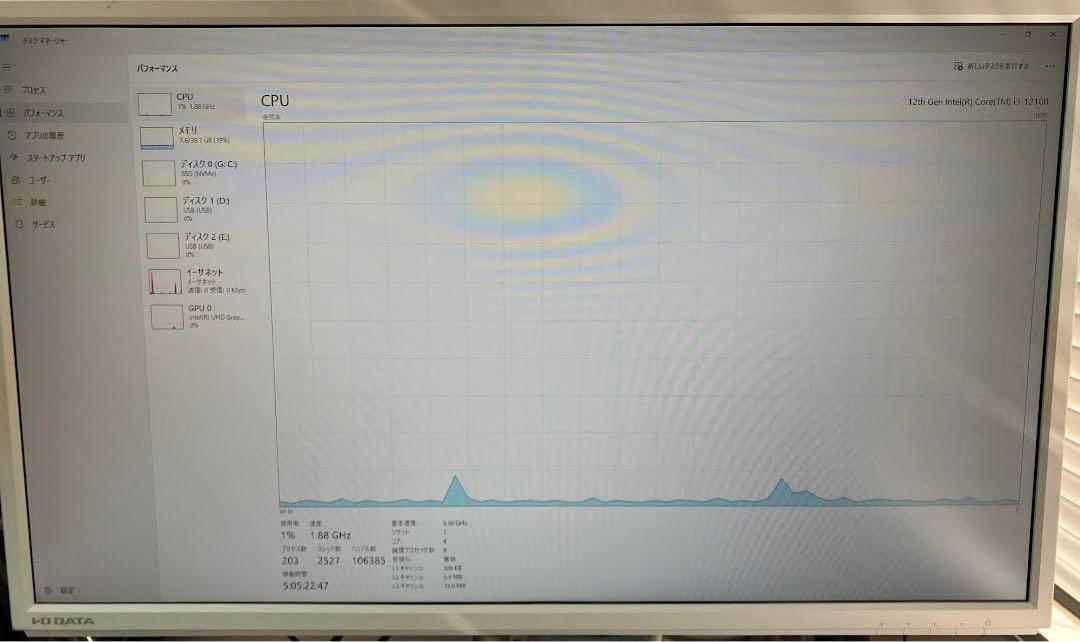This screenshot has width=1080, height=642.
Task: Click the settings gear icon
Action: [x=48, y=590]
